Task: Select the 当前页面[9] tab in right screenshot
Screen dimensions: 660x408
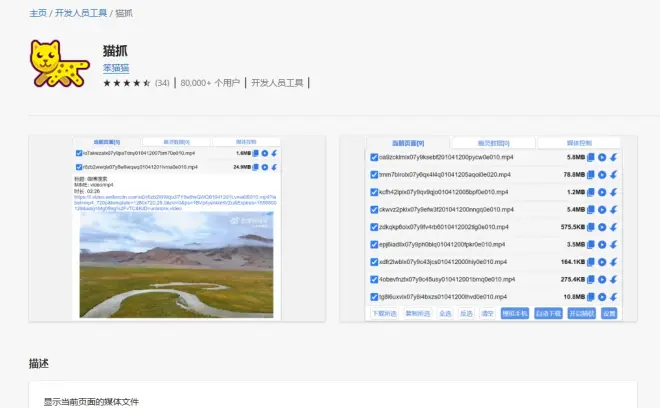Action: click(407, 143)
